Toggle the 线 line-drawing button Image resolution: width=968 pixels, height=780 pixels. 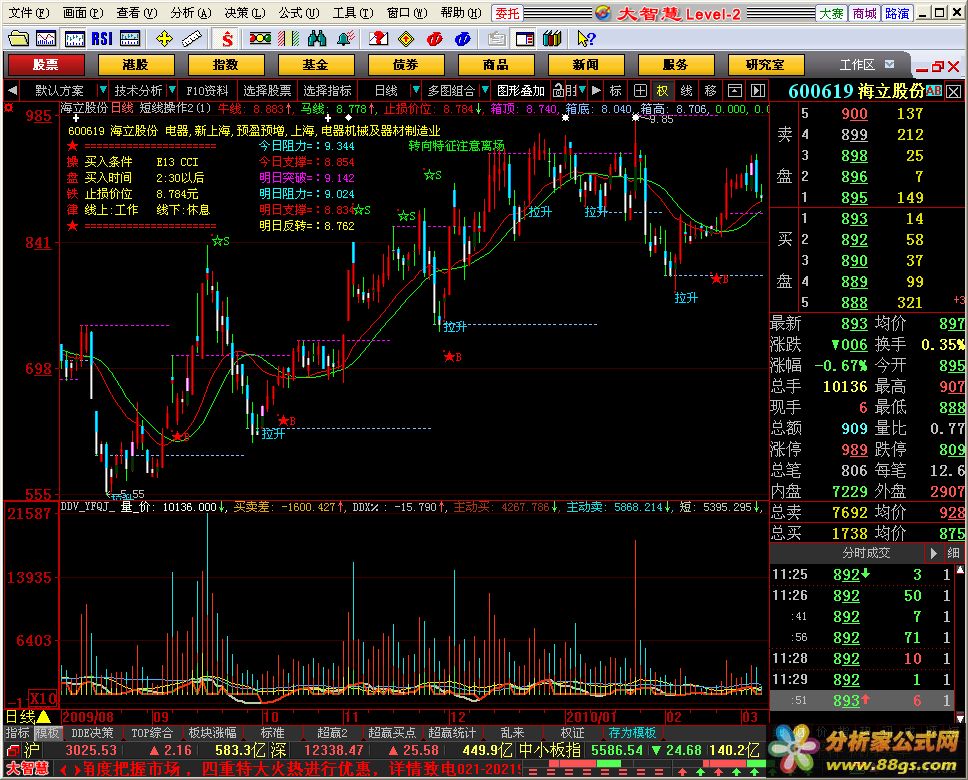686,91
